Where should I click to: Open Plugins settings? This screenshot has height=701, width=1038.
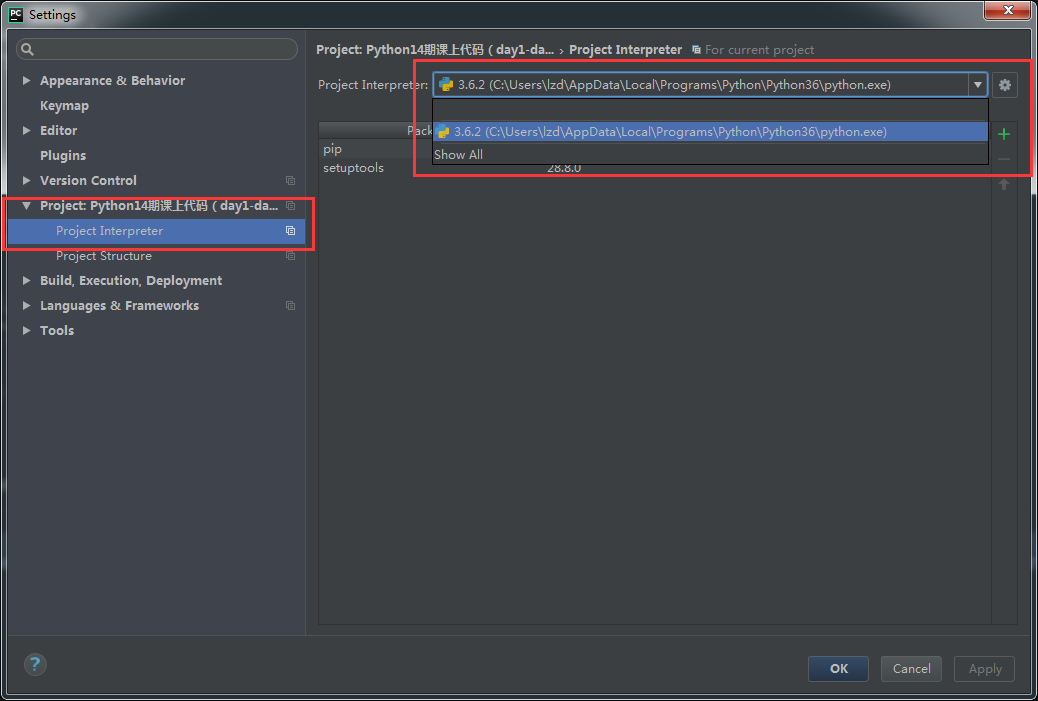tap(63, 156)
